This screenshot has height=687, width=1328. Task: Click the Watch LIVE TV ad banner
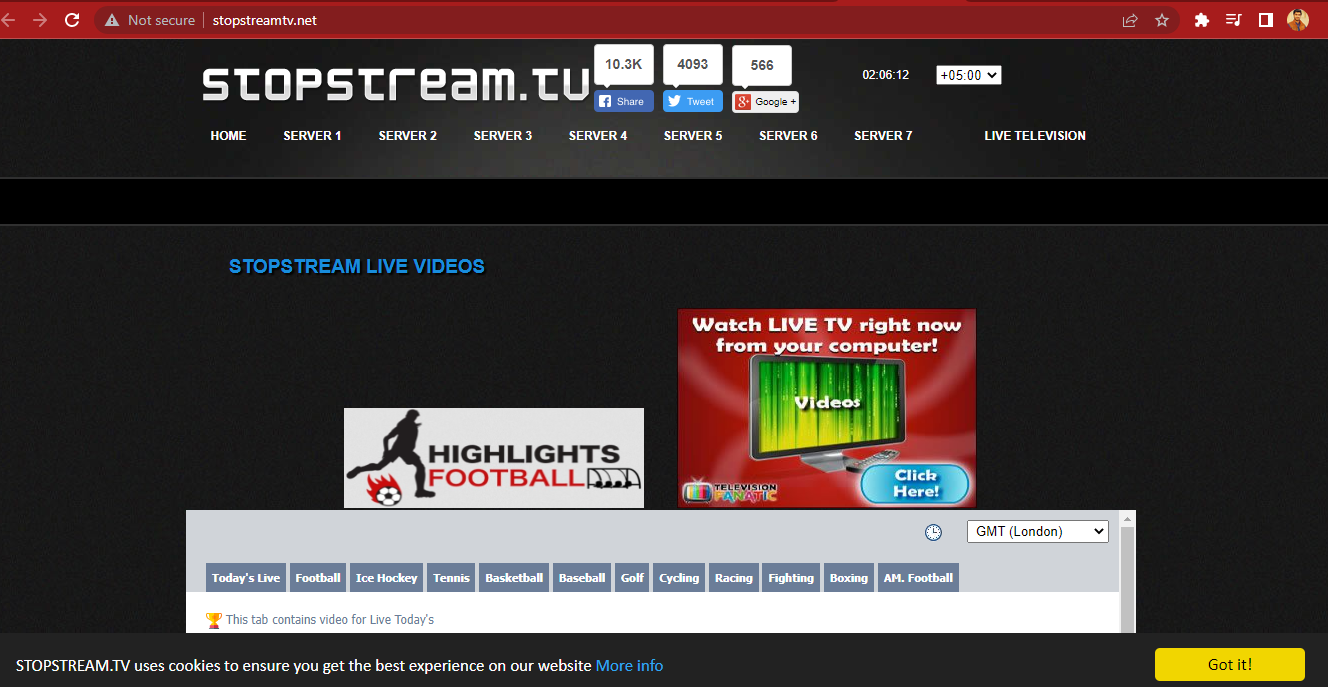[x=827, y=408]
